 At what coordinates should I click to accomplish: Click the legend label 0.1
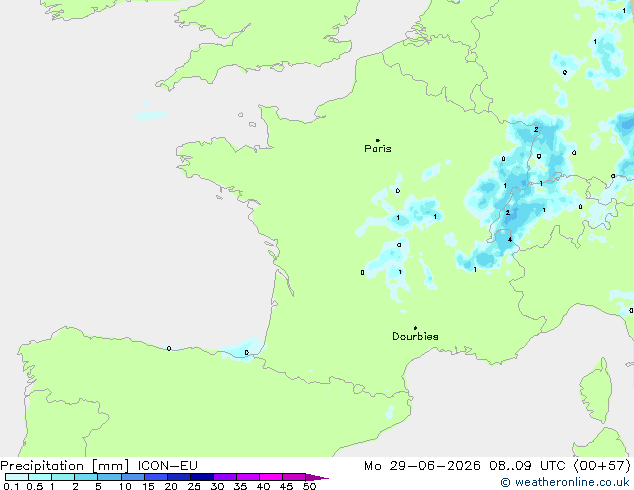point(11,486)
